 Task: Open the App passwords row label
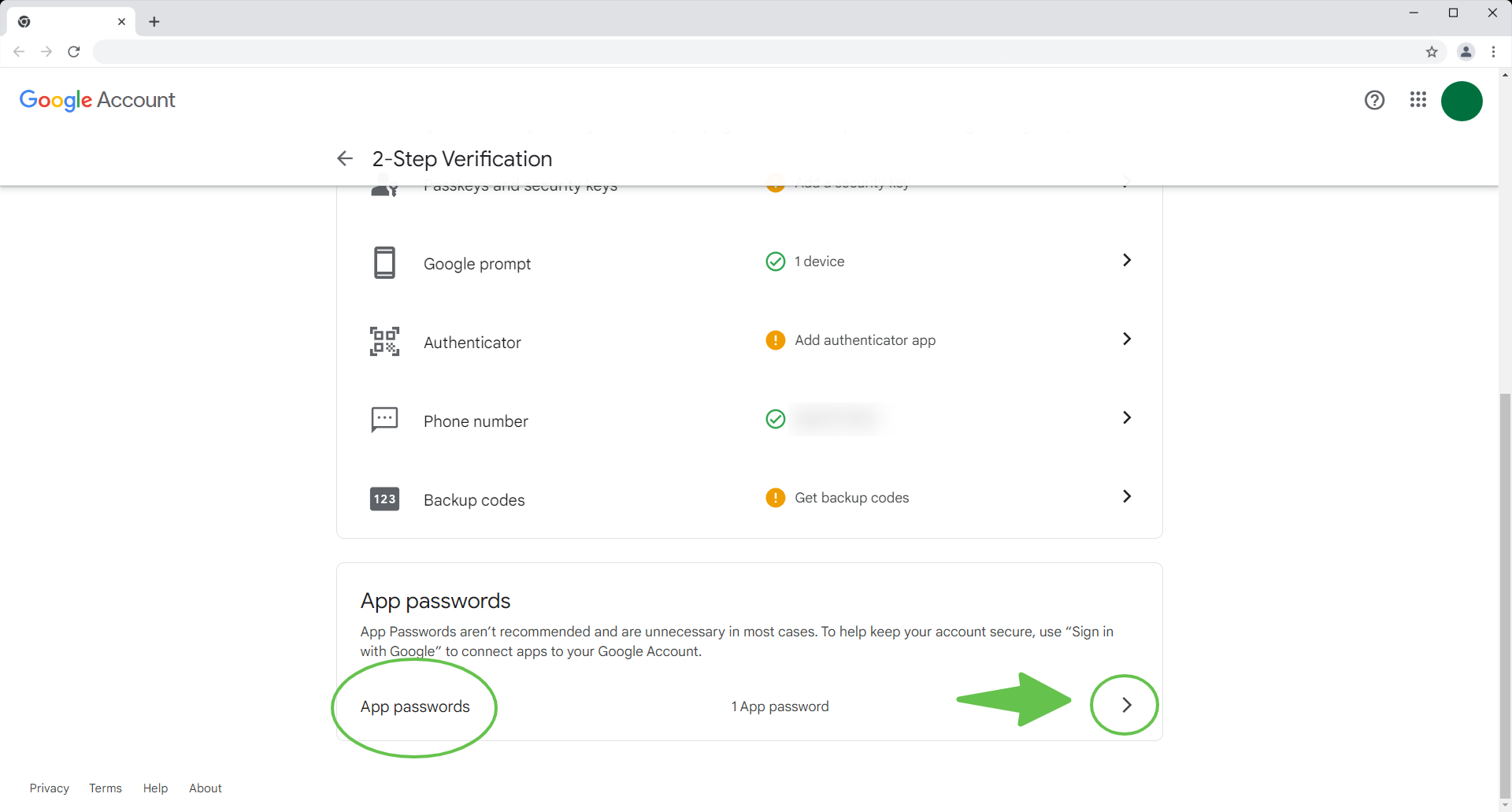click(x=415, y=706)
